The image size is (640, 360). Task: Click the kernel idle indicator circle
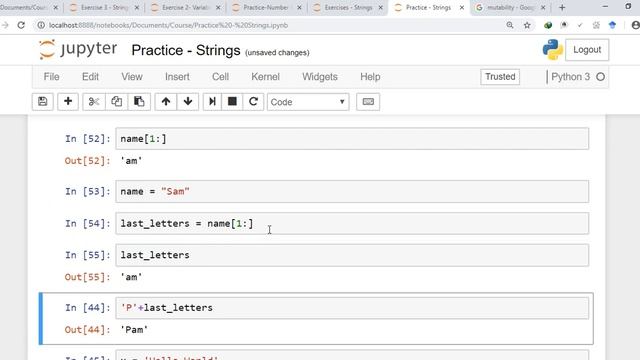pos(600,77)
